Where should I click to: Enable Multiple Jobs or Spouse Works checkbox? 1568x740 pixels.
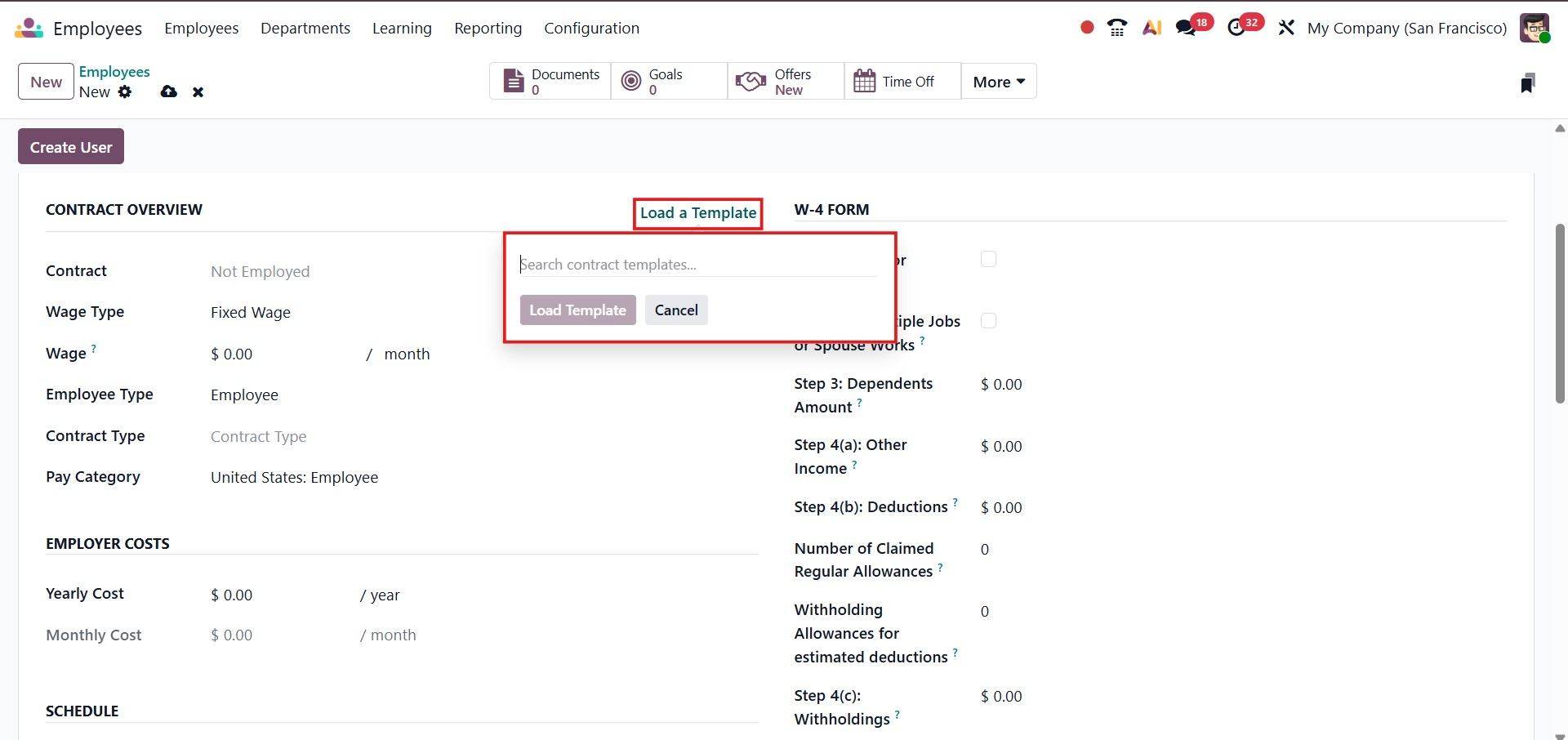[988, 320]
